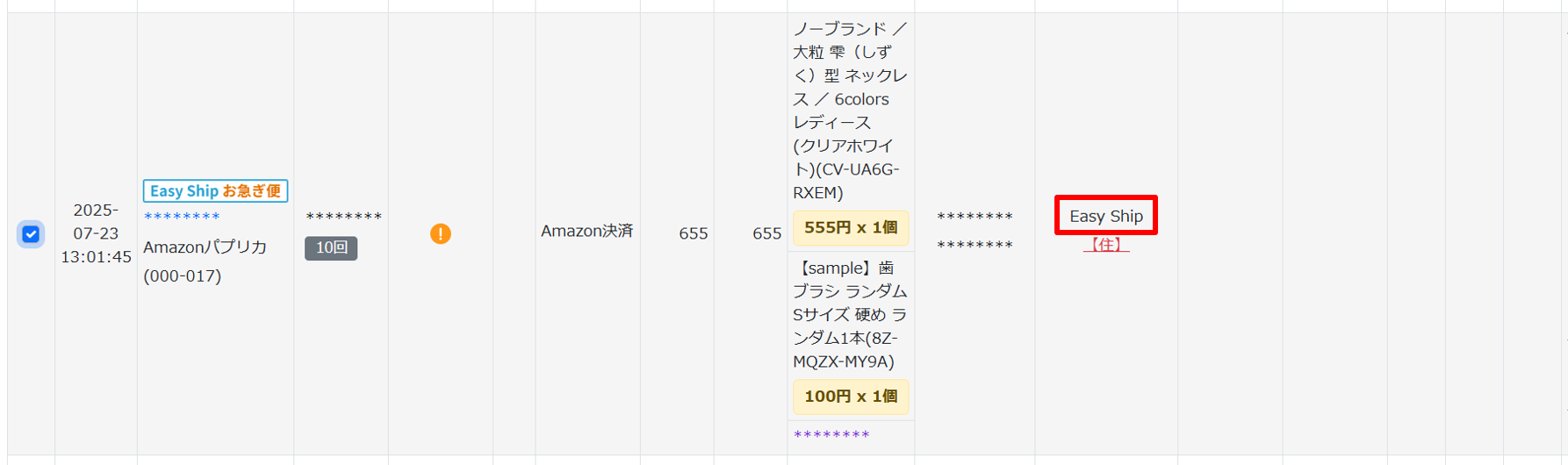
Task: Click the second 655 total value
Action: pos(766,233)
